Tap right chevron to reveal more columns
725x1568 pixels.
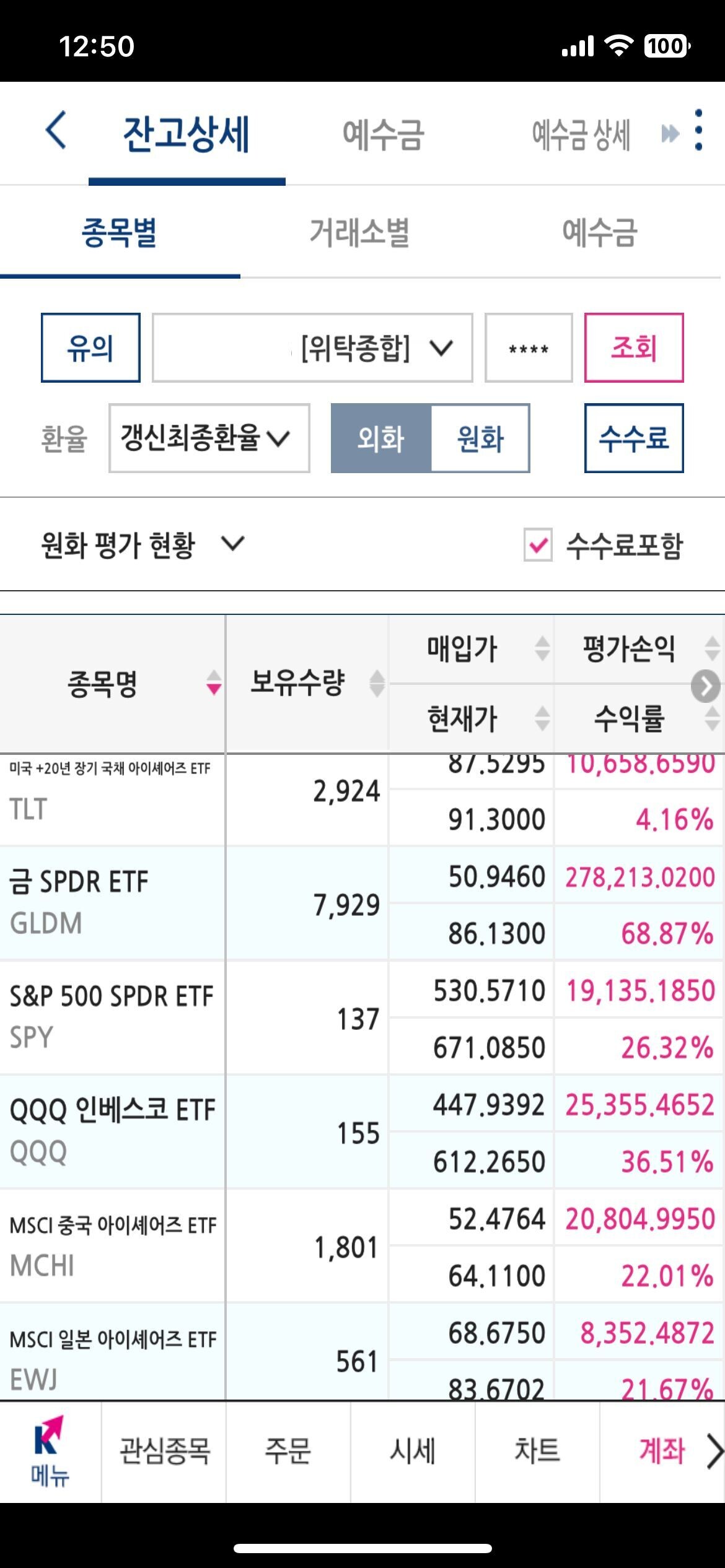click(x=704, y=686)
